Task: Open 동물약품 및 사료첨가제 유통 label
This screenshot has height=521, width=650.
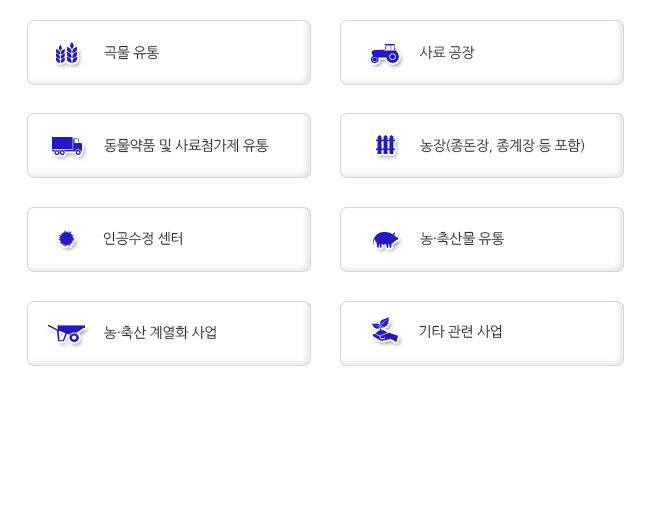Action: pos(186,145)
